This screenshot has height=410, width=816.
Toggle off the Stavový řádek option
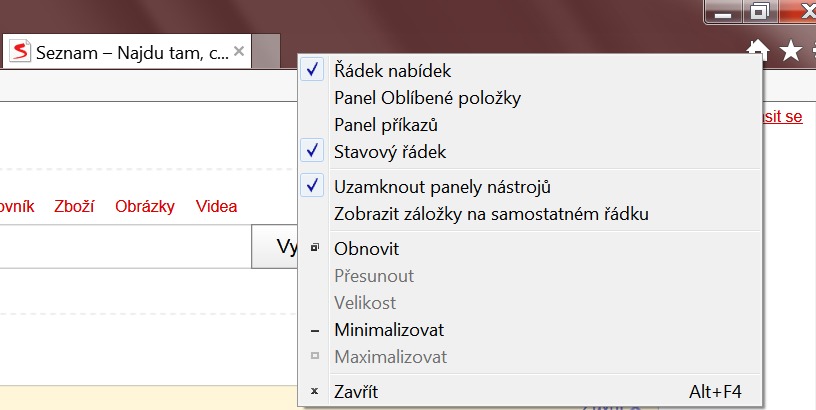(390, 152)
